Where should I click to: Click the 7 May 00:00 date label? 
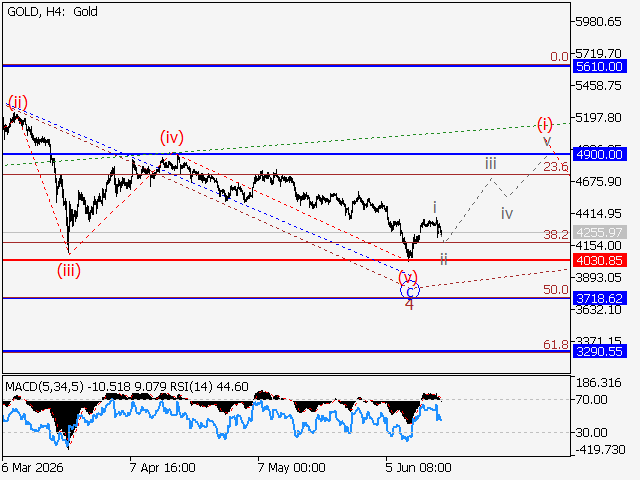click(291, 467)
